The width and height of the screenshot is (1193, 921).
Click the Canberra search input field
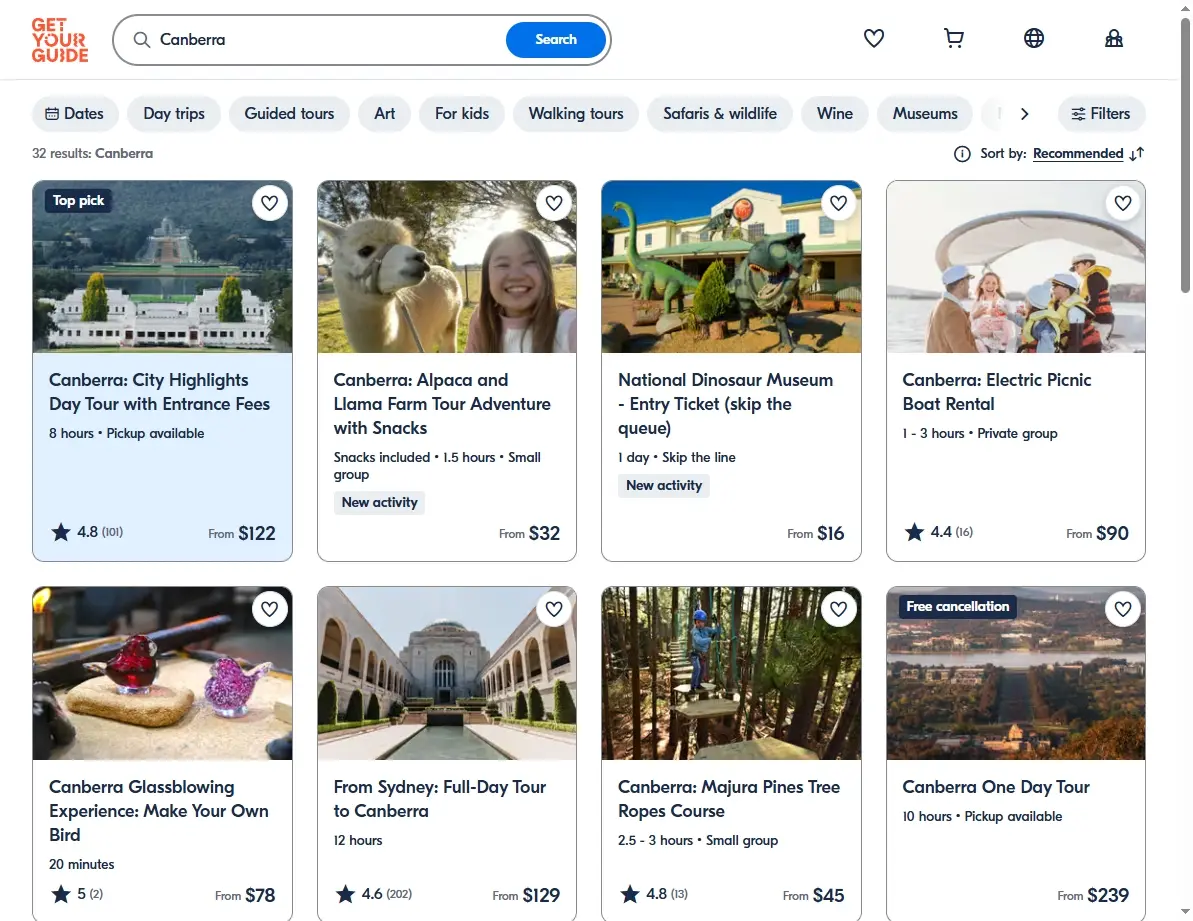pyautogui.click(x=327, y=40)
